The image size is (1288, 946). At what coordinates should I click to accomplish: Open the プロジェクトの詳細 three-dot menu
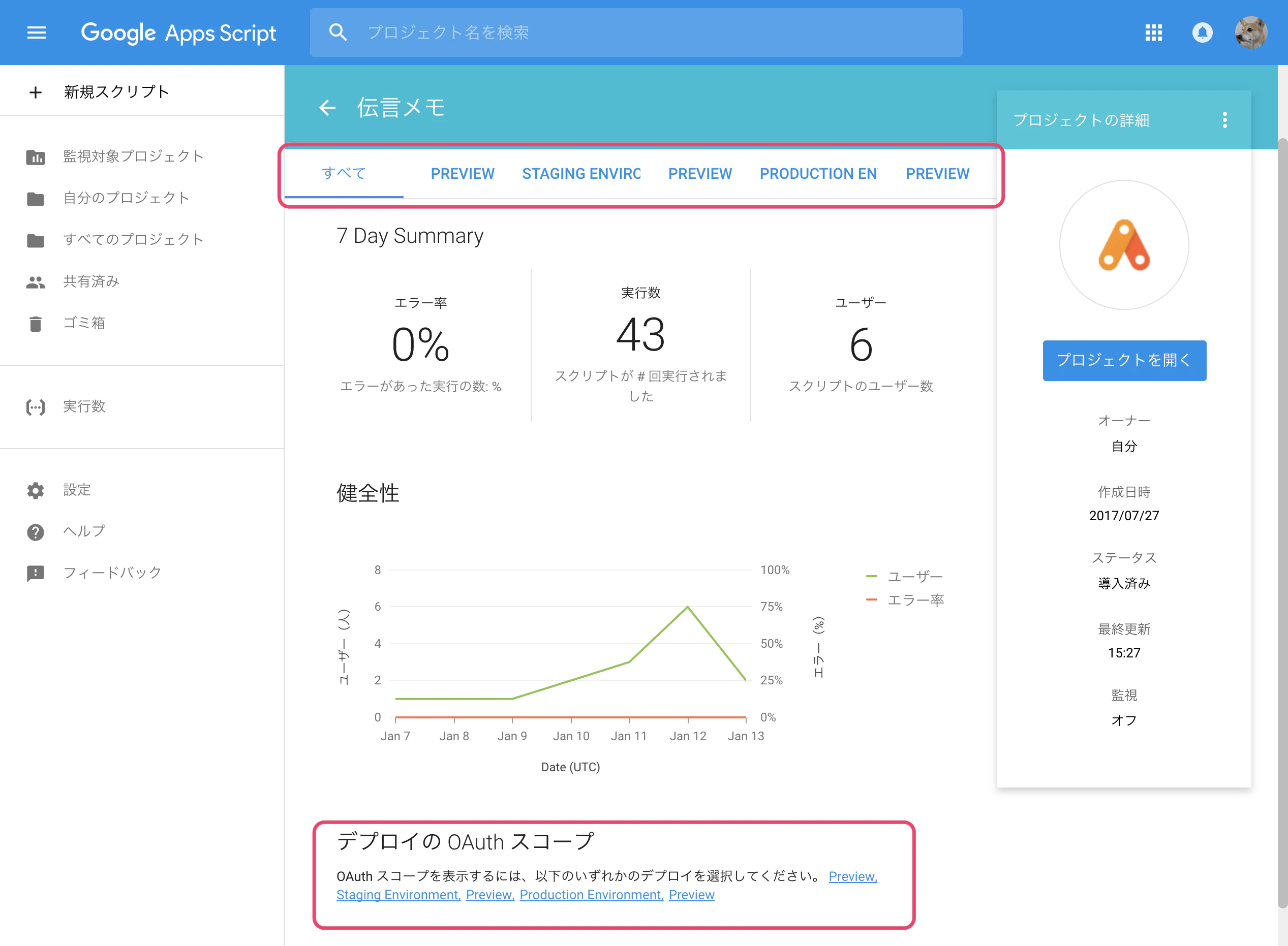[1224, 120]
